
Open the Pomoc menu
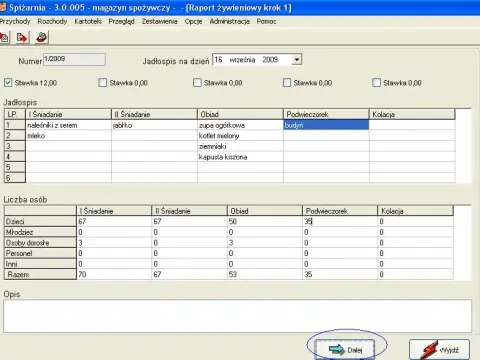[266, 21]
